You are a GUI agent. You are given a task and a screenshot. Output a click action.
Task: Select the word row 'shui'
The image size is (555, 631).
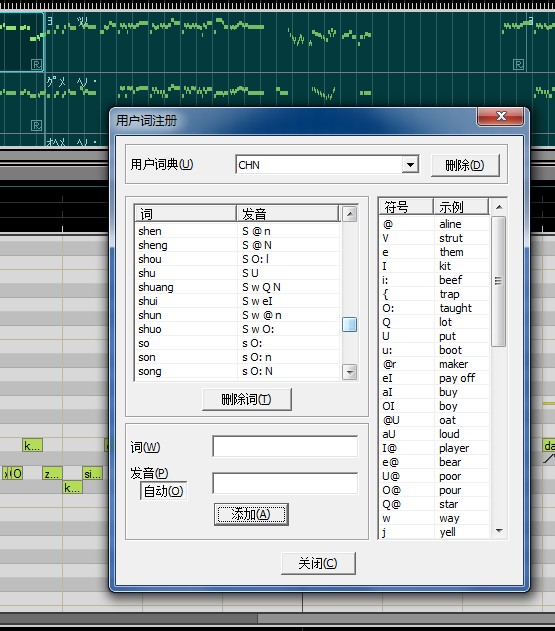tap(237, 301)
